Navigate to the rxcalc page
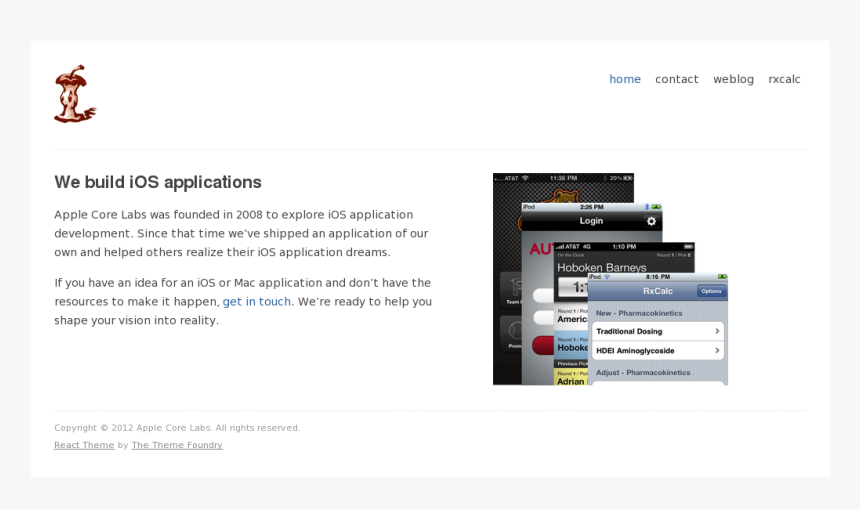The height and width of the screenshot is (510, 860). [784, 79]
